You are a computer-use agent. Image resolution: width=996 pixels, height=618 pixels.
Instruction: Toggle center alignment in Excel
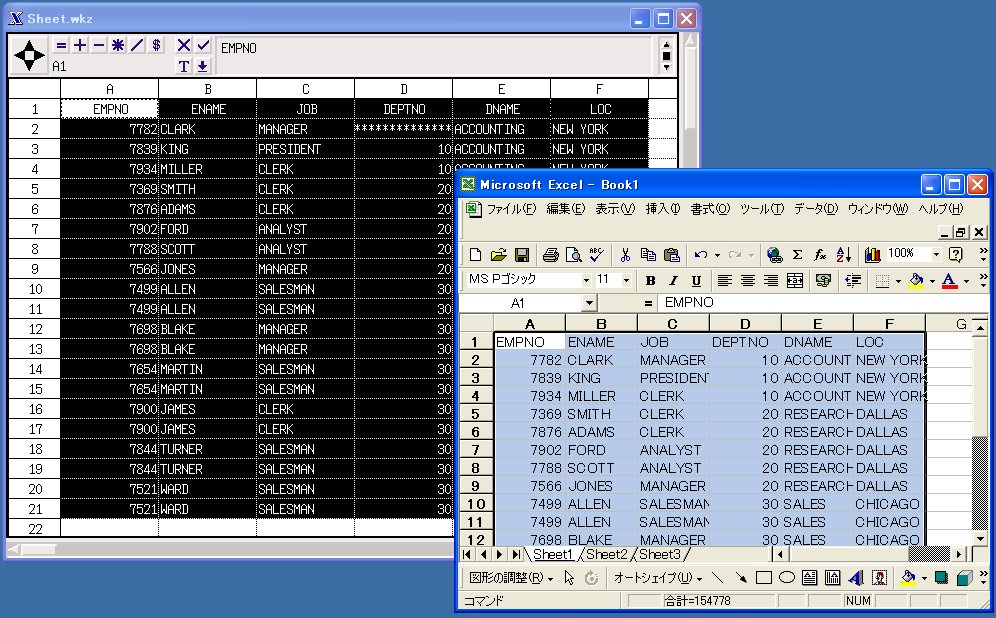click(x=748, y=281)
